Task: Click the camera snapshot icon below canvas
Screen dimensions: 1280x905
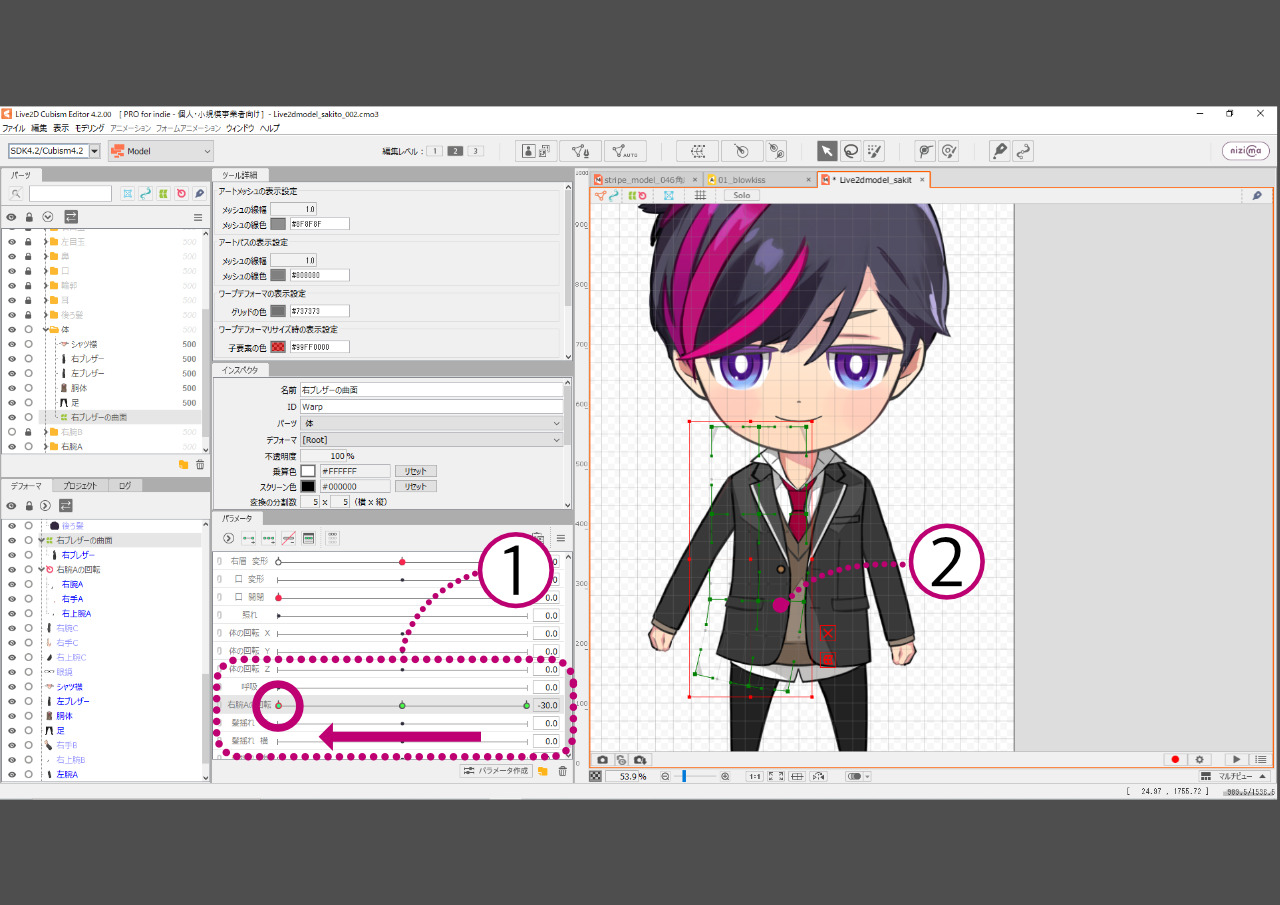Action: click(603, 760)
